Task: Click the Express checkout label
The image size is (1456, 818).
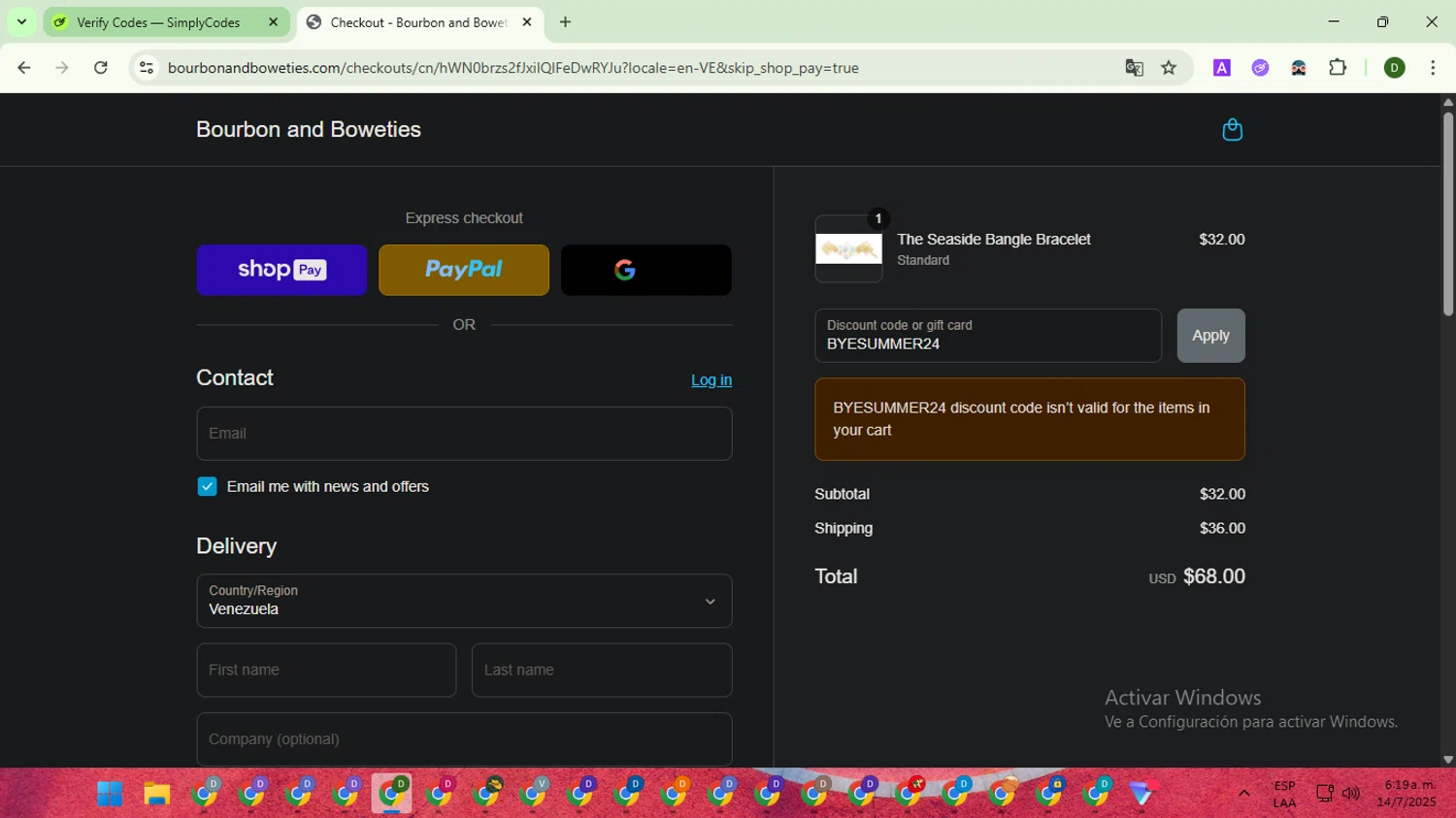Action: tap(464, 218)
